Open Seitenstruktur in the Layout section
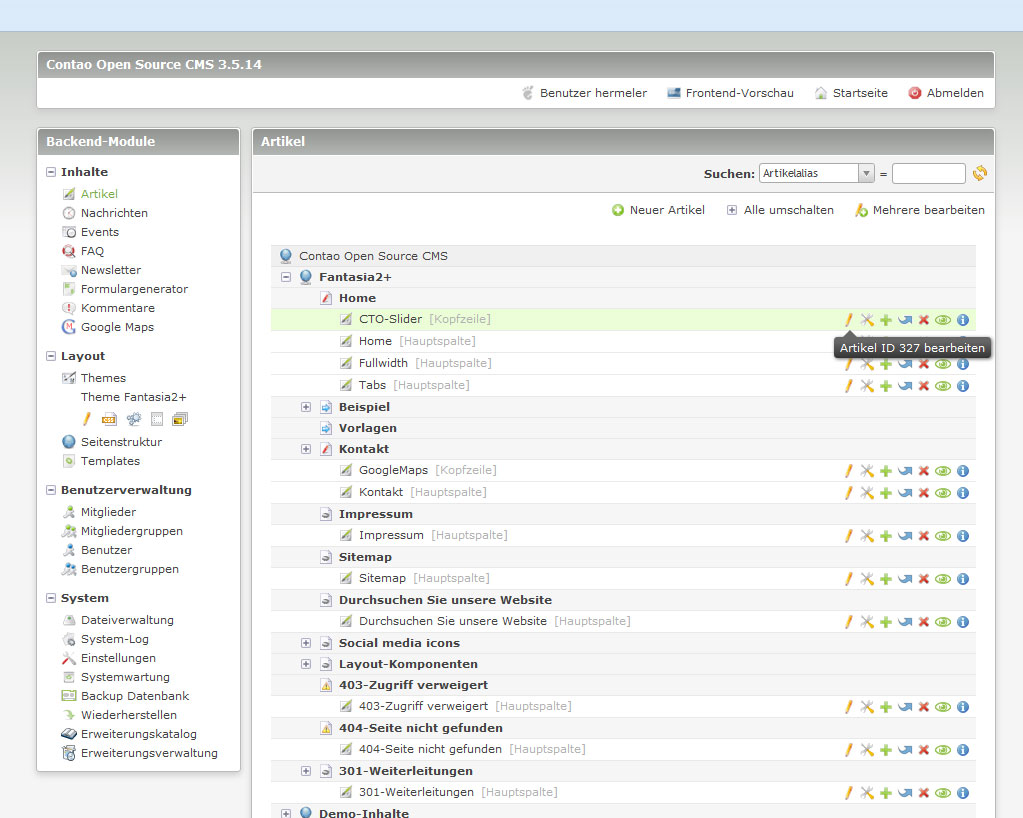 tap(121, 442)
